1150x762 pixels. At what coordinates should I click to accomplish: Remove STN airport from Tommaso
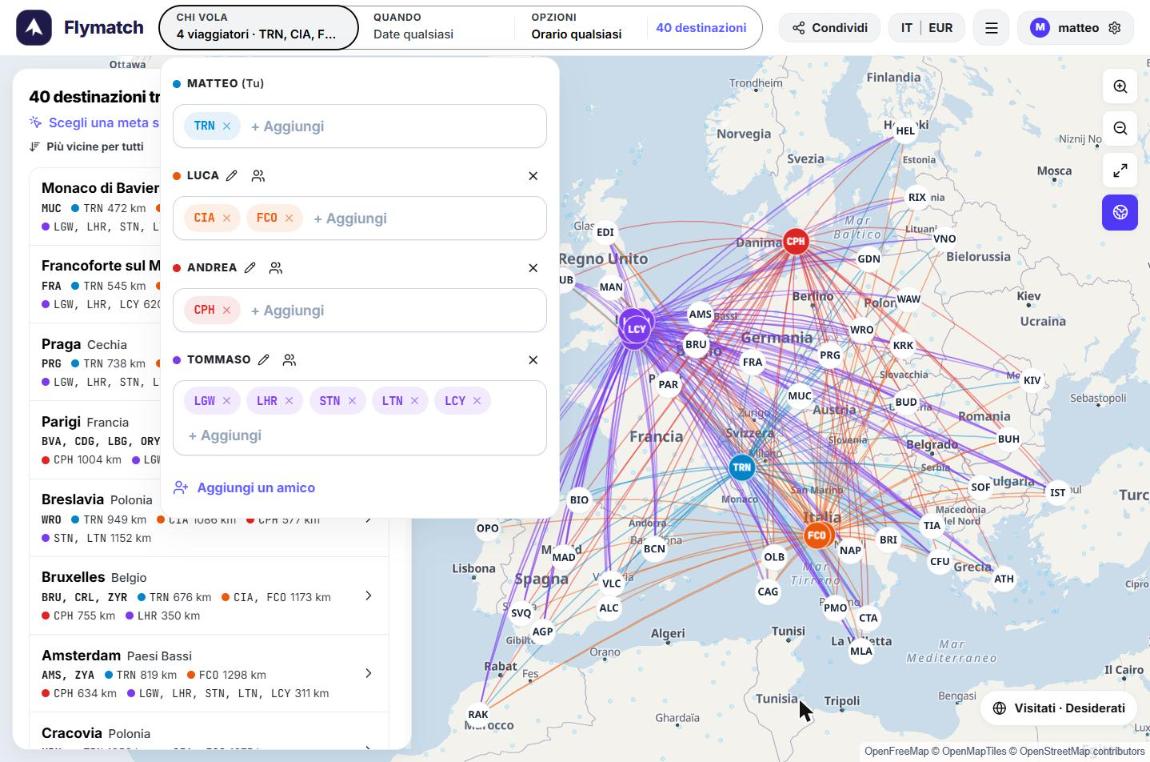(x=352, y=400)
